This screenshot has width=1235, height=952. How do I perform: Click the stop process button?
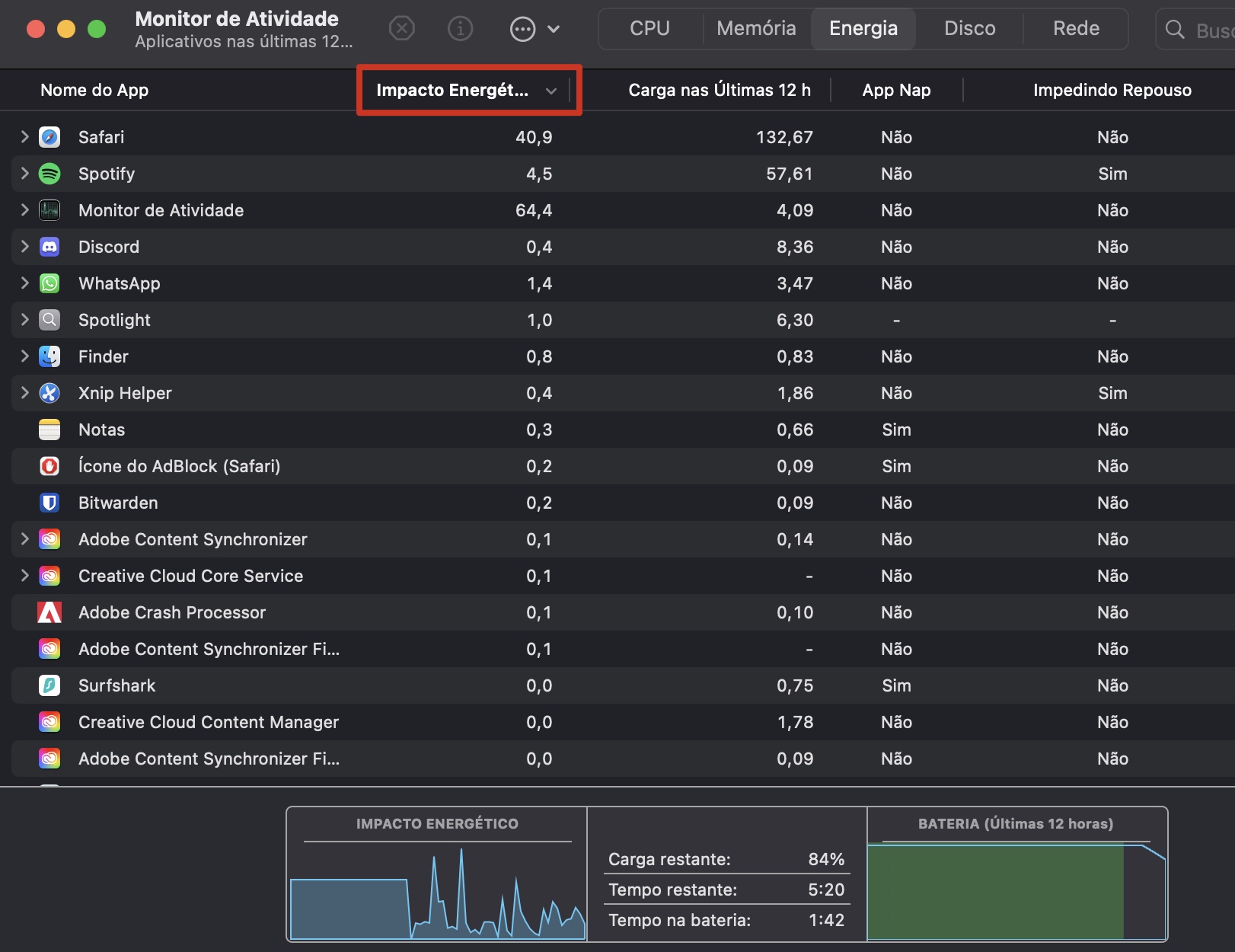coord(402,28)
